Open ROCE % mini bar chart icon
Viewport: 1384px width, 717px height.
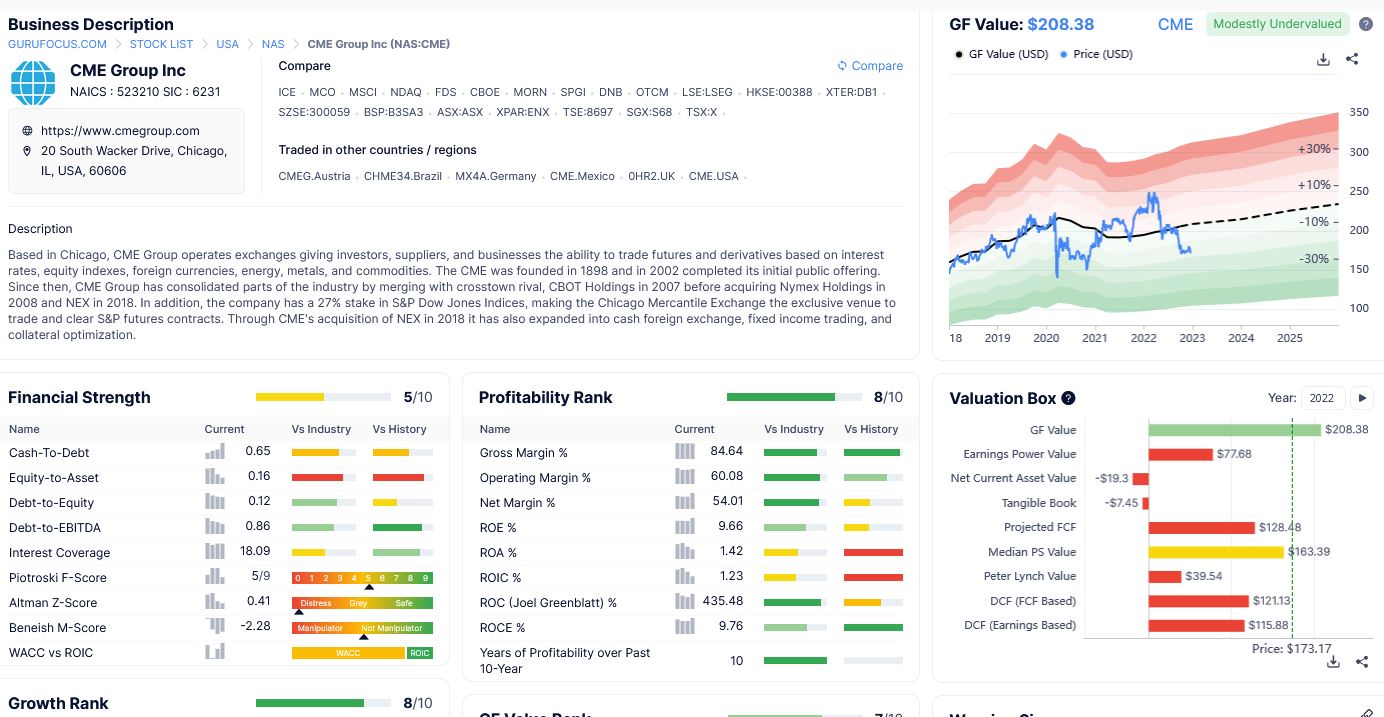click(x=685, y=627)
